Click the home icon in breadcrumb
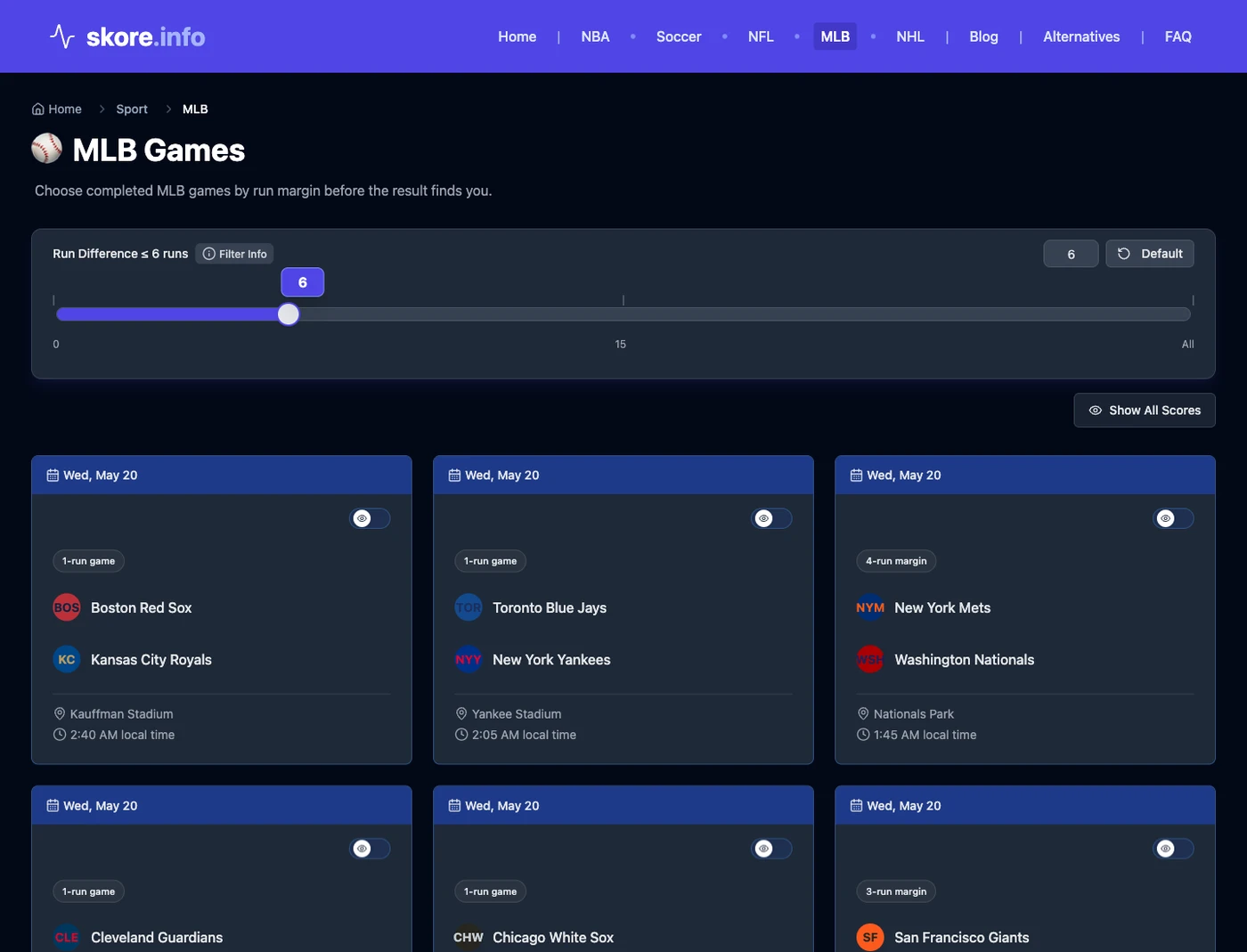The height and width of the screenshot is (952, 1247). 38,109
